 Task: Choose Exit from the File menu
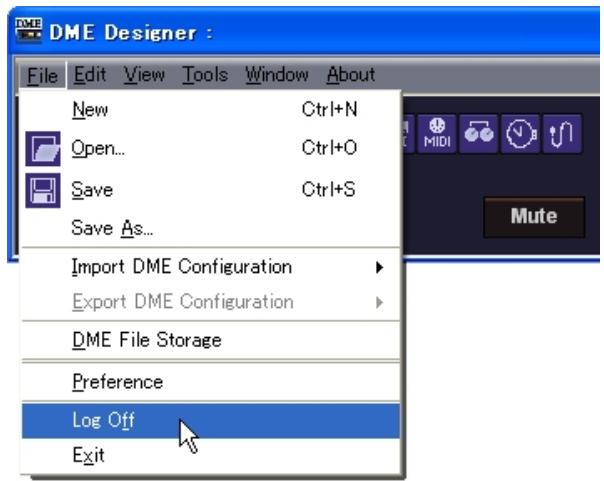211,456
